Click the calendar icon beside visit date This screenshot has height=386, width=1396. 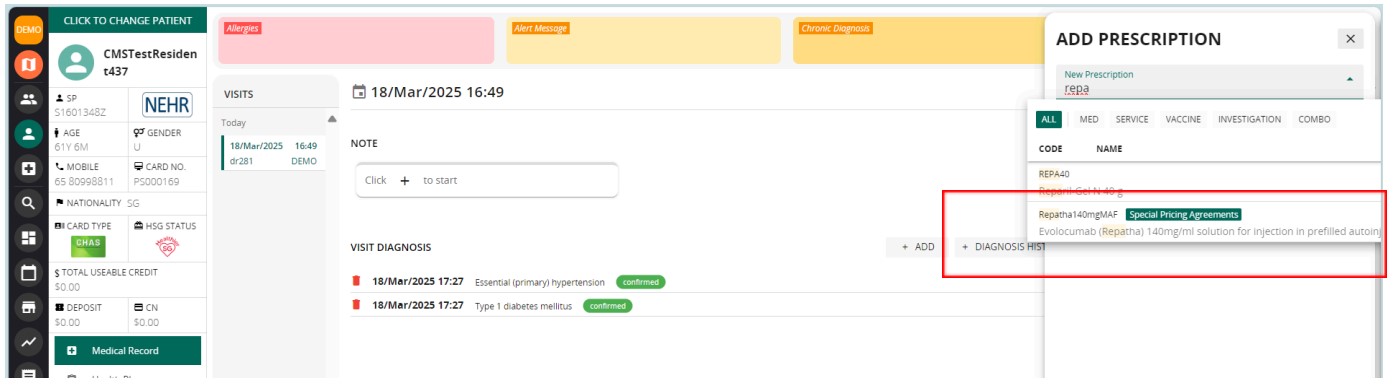click(359, 92)
